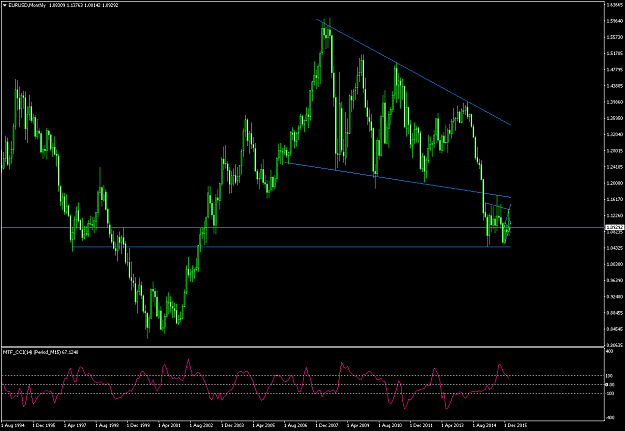Open the chart menu triangle beside EURUSD,Monthly
625x431 pixels.
click(x=4, y=5)
